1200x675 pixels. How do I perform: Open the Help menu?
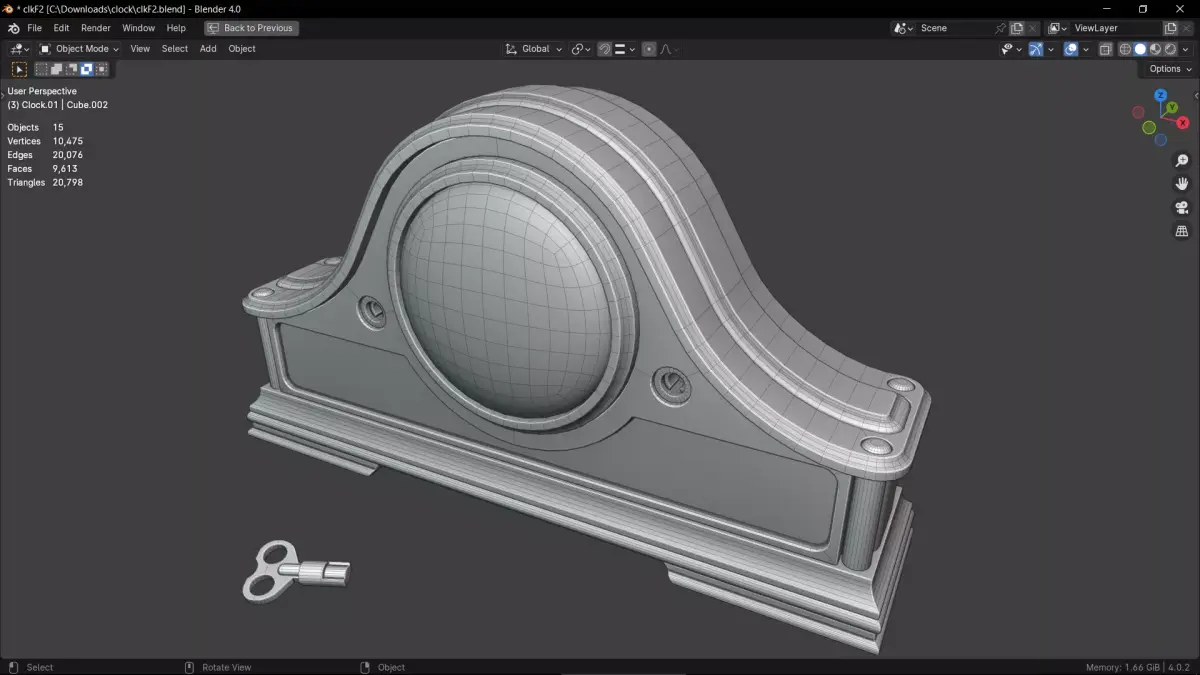pyautogui.click(x=176, y=28)
